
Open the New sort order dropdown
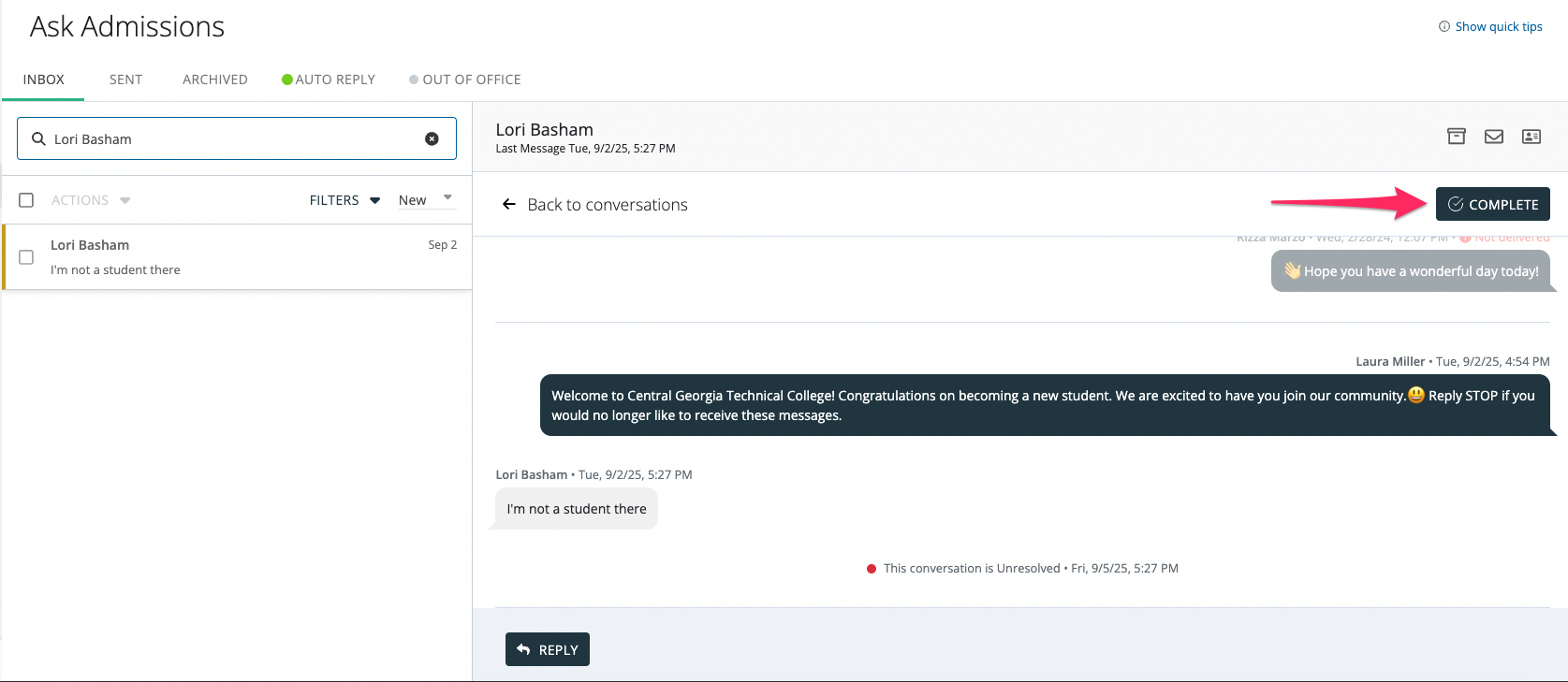point(426,199)
